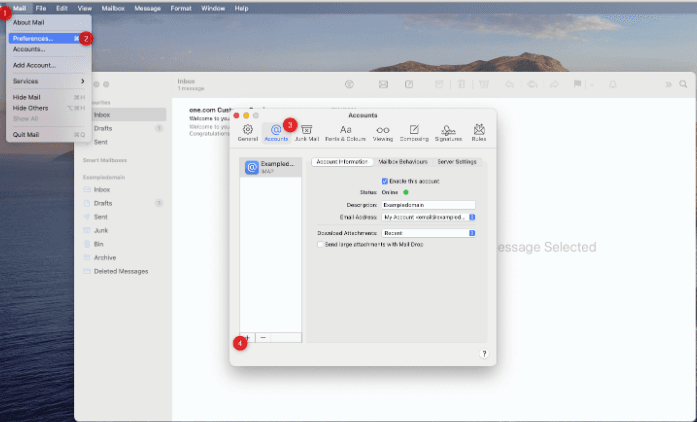Switch to the Mailbox Behaviours tab
Screen dimensions: 697x422
tap(403, 161)
